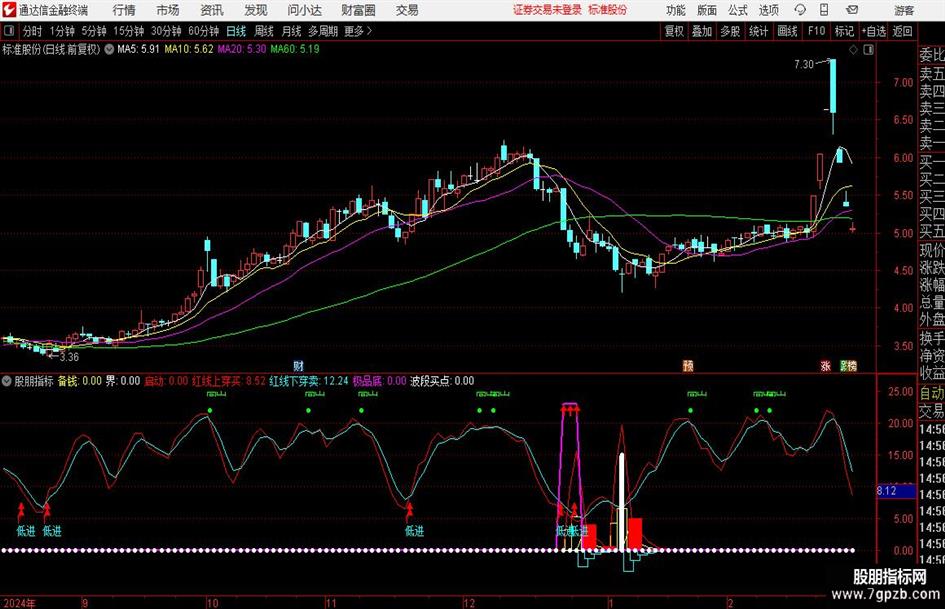Click the MA5: 5.91 label
This screenshot has width=945, height=609.
(x=138, y=49)
